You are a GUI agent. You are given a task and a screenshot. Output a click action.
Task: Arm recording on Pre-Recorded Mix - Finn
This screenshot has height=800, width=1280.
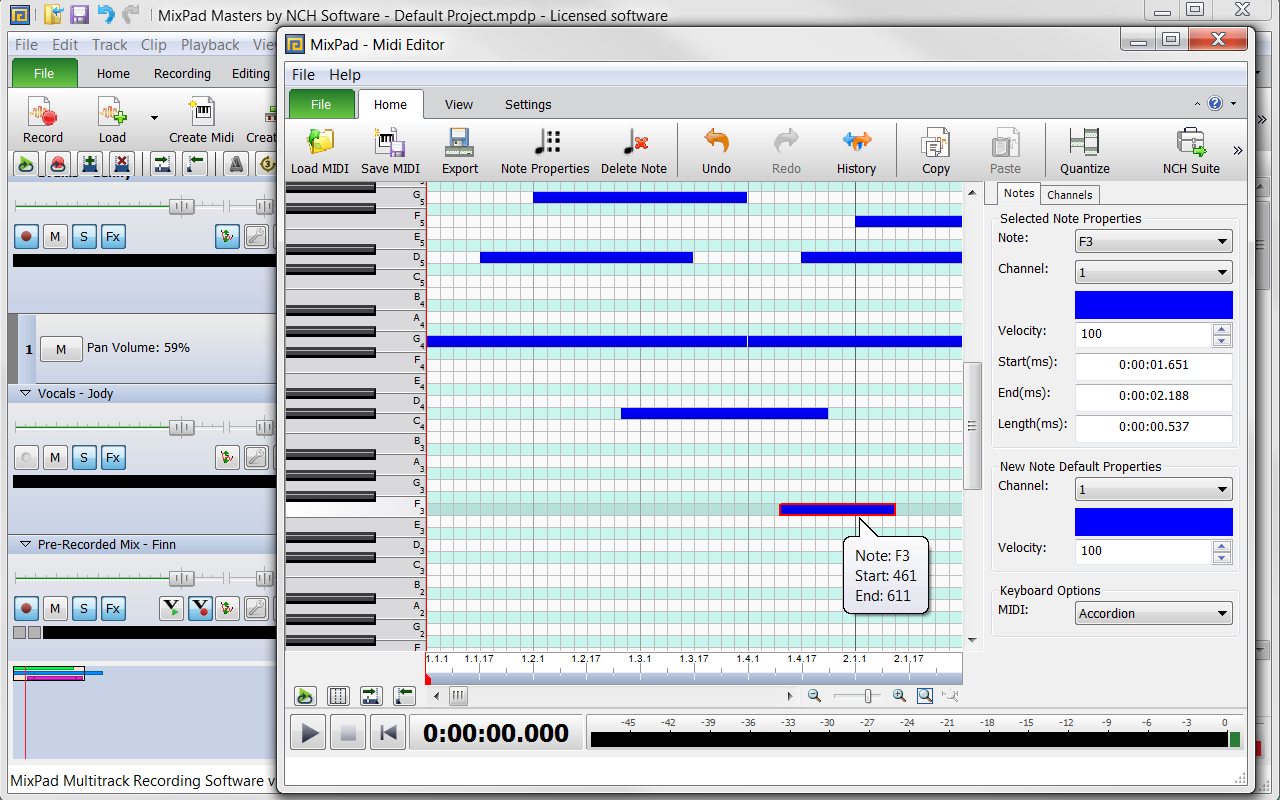tap(25, 608)
